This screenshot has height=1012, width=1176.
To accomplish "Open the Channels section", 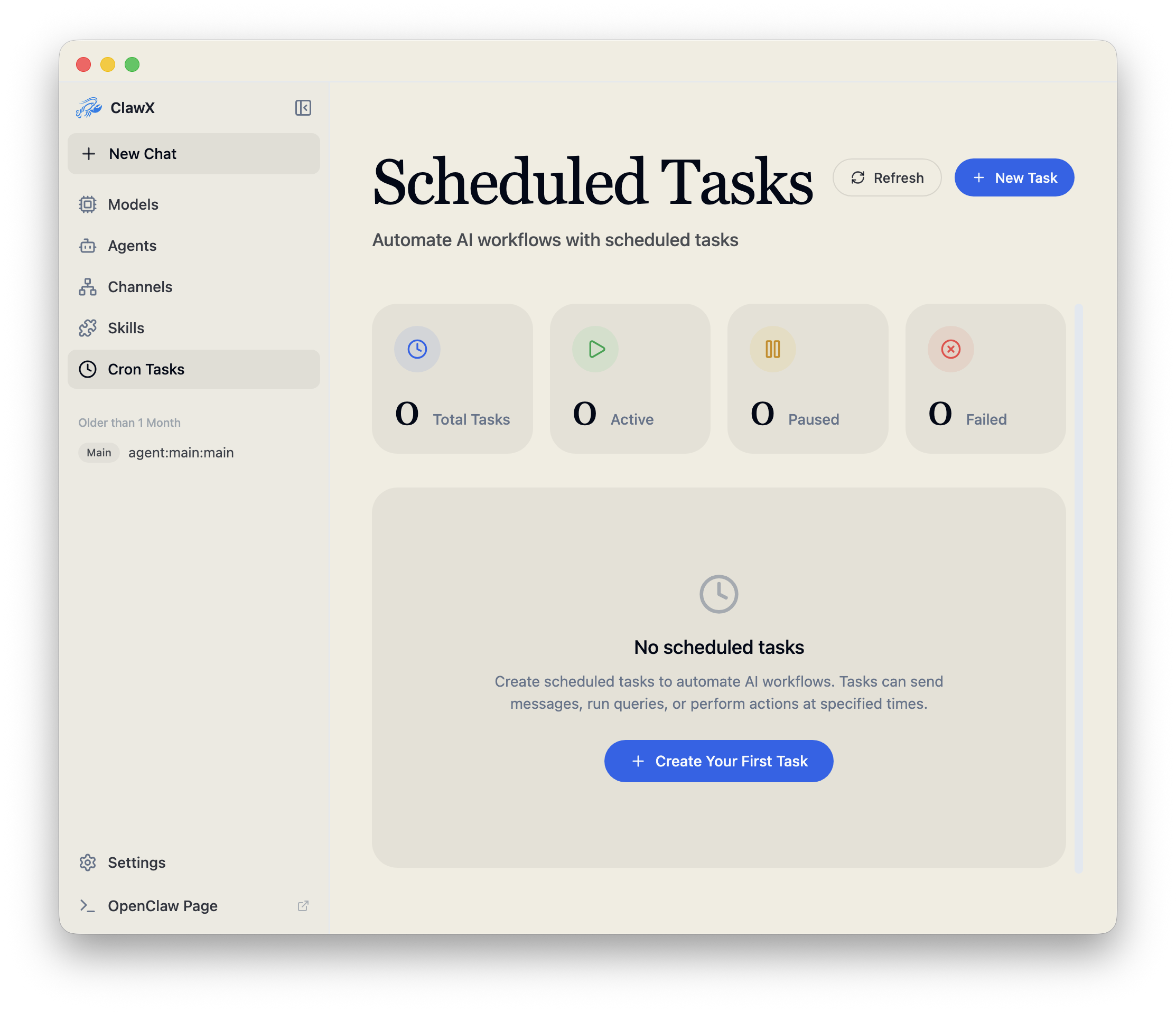I will [139, 287].
